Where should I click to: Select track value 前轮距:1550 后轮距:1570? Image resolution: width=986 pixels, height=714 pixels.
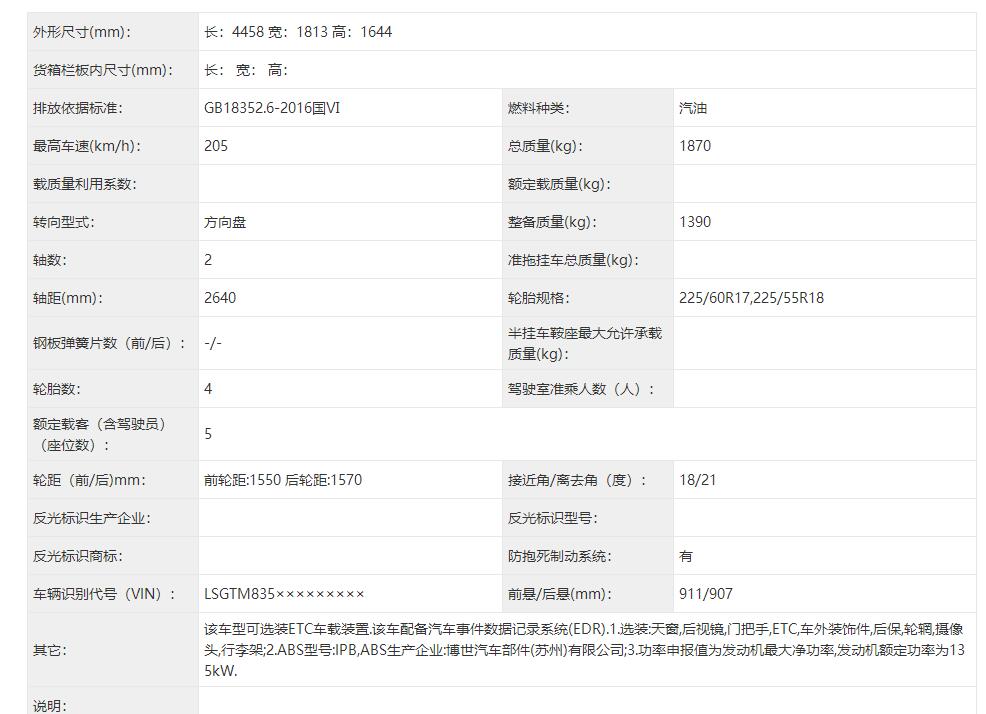click(283, 480)
